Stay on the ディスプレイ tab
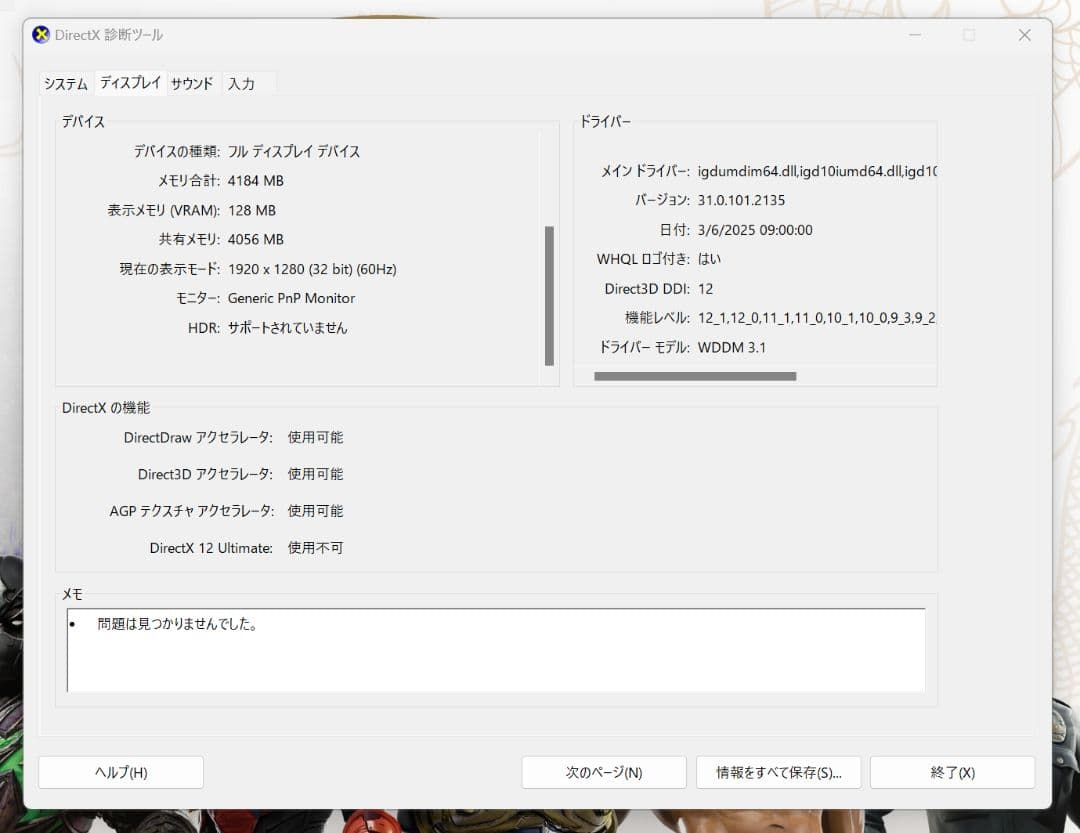This screenshot has width=1080, height=833. click(x=130, y=84)
